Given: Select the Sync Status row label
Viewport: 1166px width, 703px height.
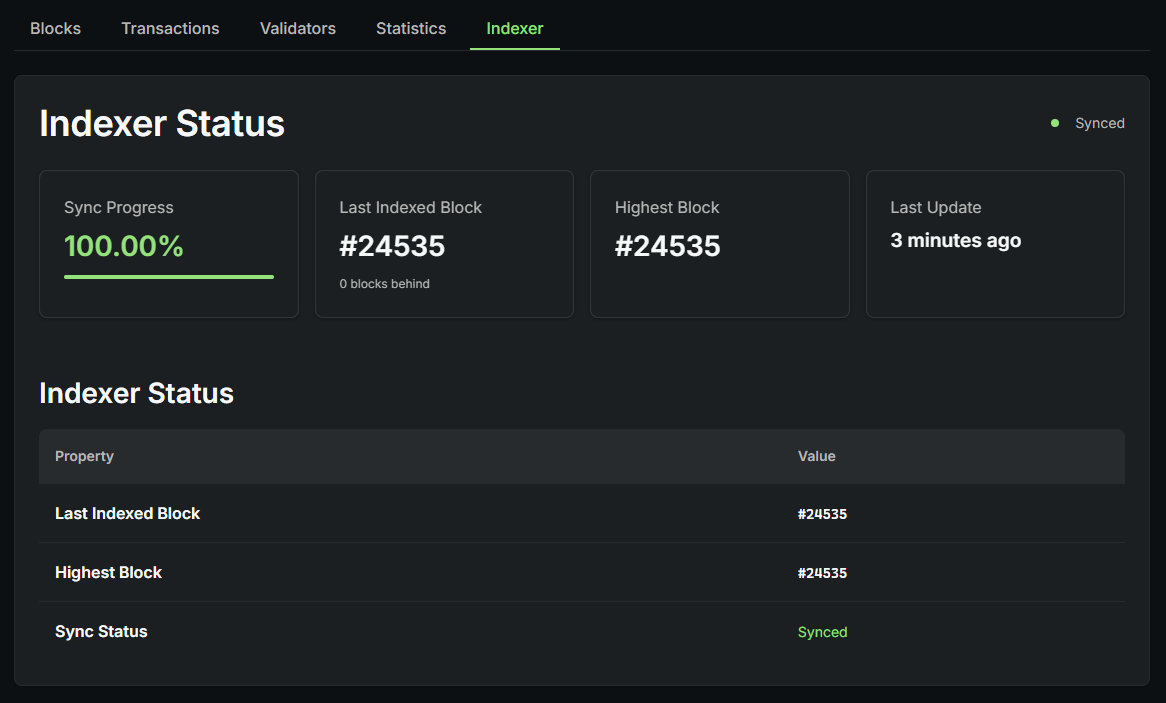Looking at the screenshot, I should tap(101, 631).
